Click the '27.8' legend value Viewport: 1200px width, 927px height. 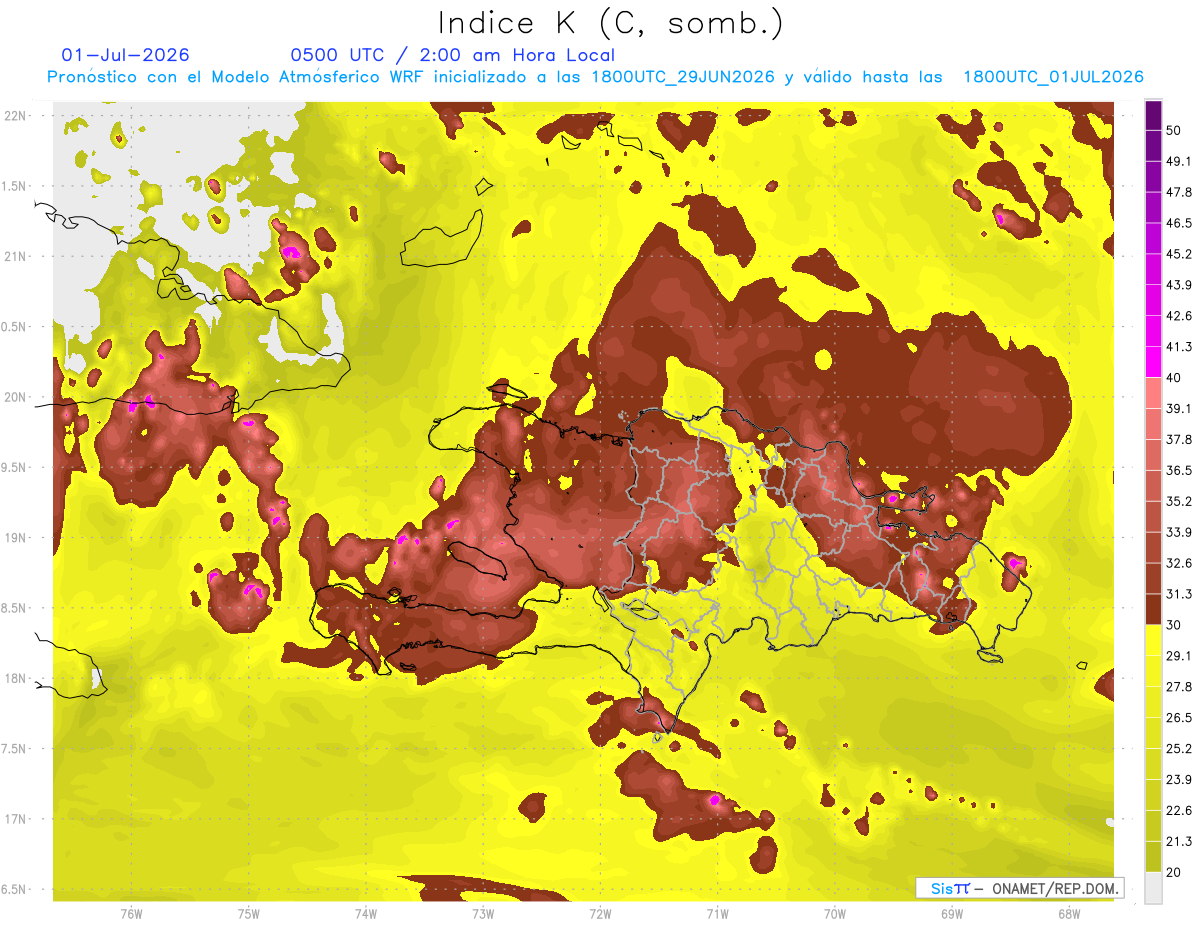(x=1179, y=687)
